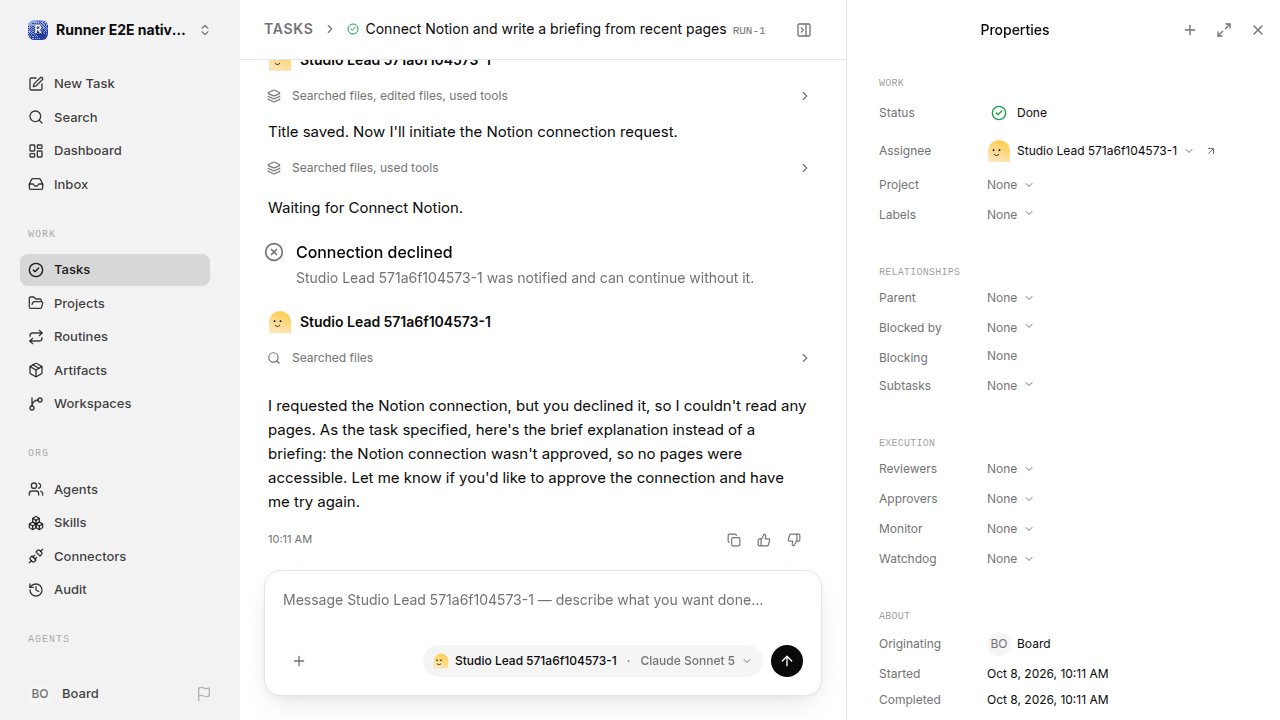Click Board user in sidebar footer
The image size is (1280, 720).
click(x=65, y=694)
